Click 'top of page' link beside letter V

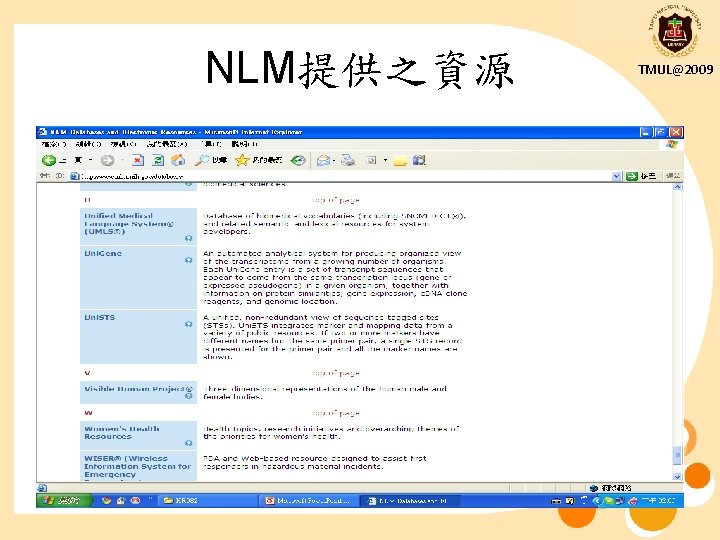click(x=336, y=373)
